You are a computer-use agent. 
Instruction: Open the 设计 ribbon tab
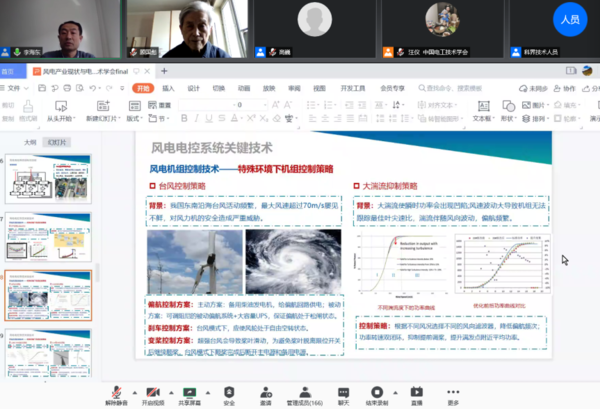pos(192,88)
